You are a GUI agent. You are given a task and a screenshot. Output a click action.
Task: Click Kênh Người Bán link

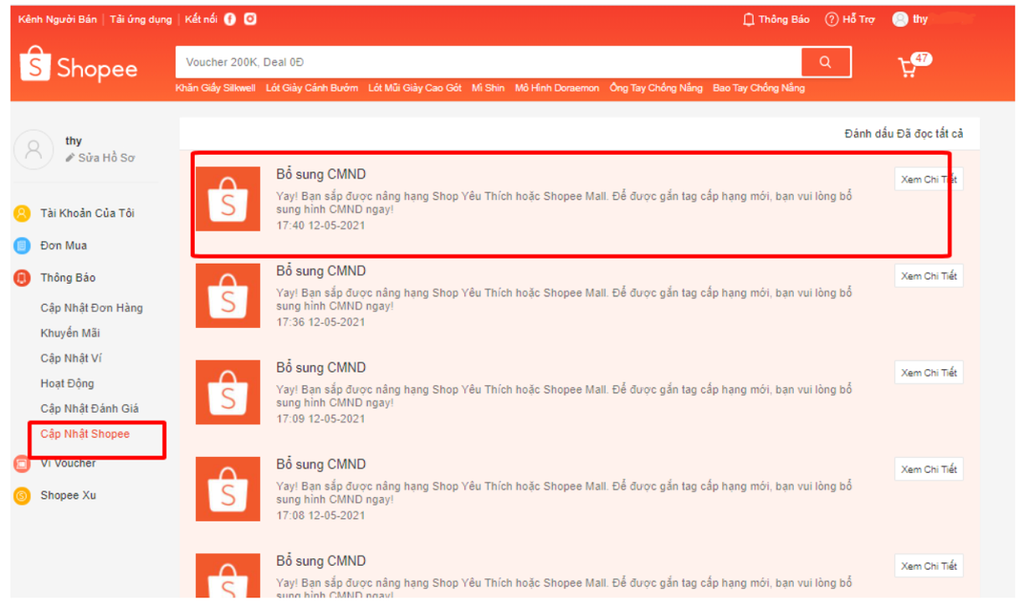click(x=57, y=19)
